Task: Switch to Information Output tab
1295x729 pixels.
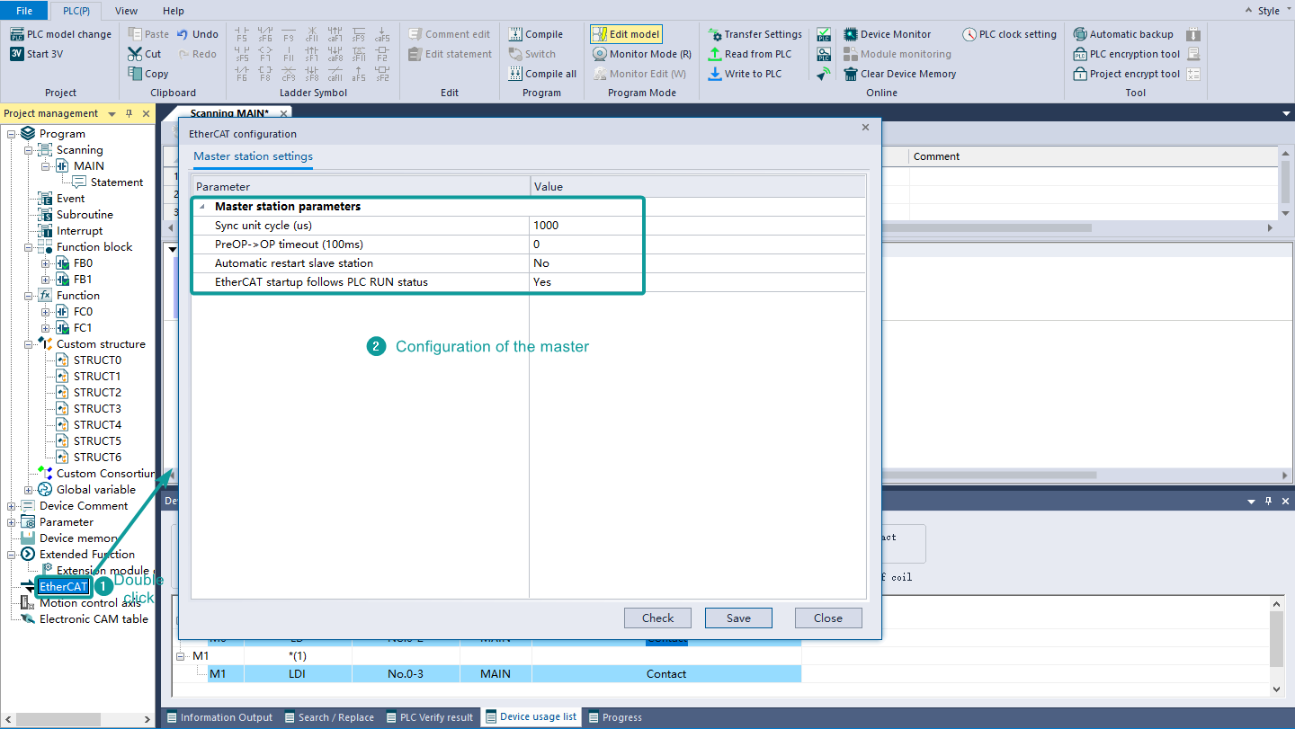Action: click(219, 717)
